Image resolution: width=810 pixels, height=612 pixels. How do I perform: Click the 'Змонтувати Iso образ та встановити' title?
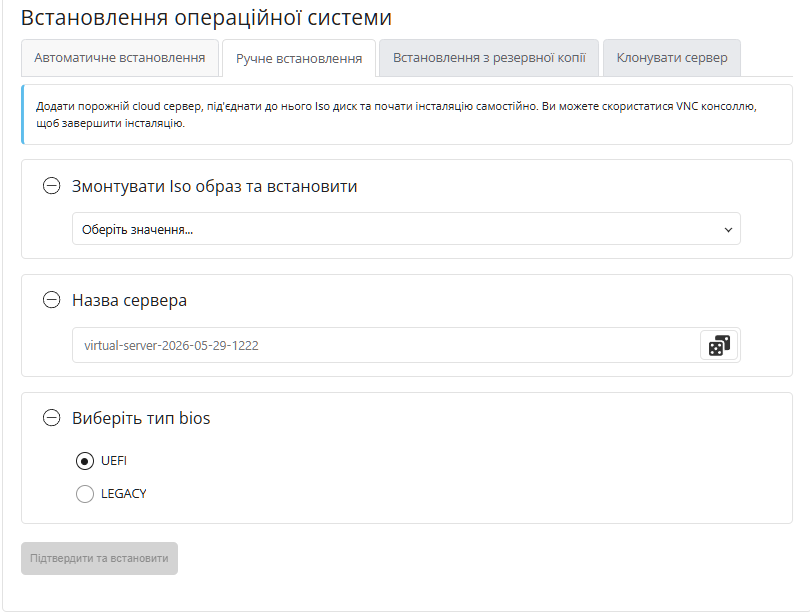pos(214,186)
